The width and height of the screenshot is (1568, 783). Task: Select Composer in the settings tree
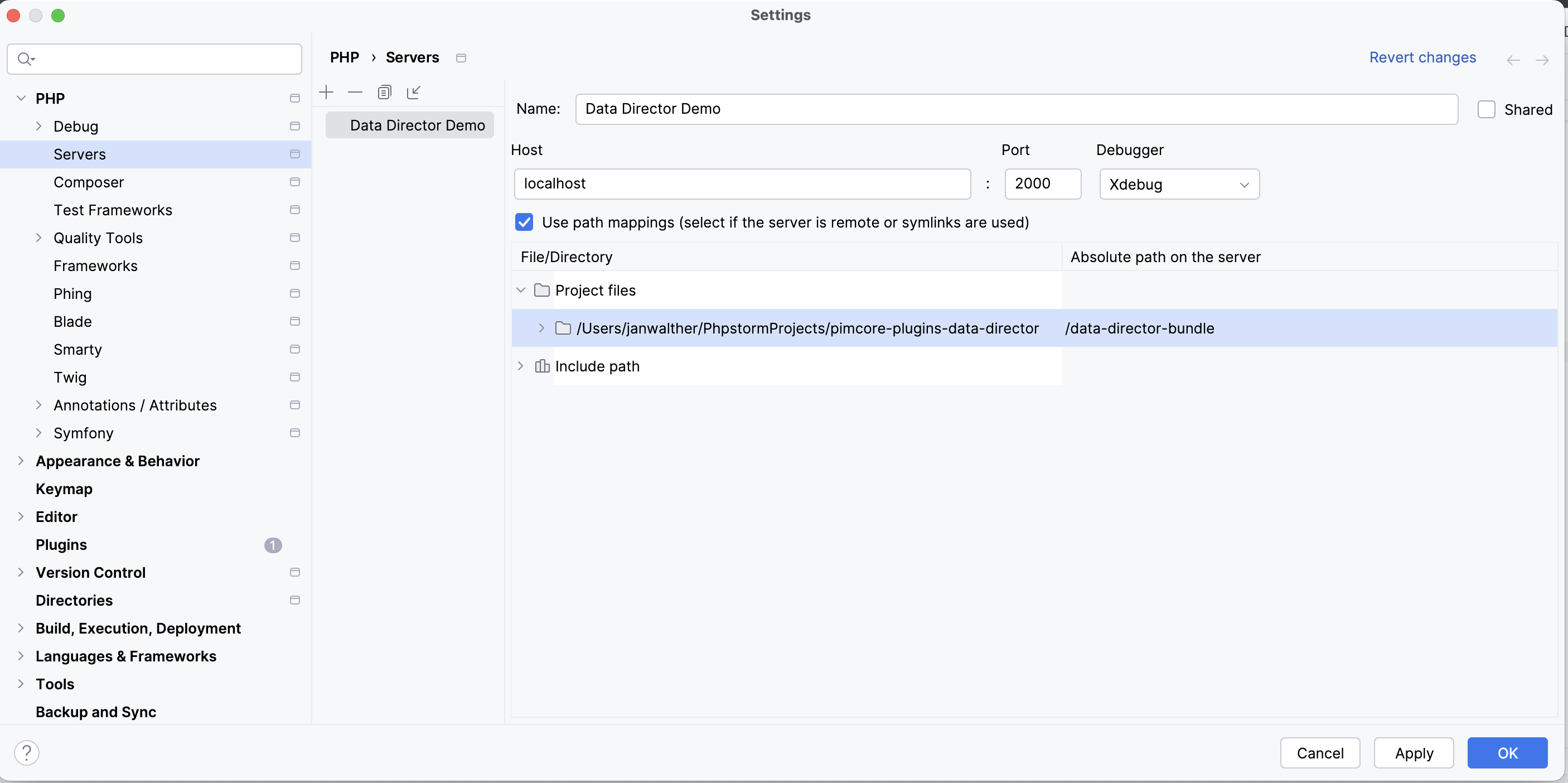(89, 182)
